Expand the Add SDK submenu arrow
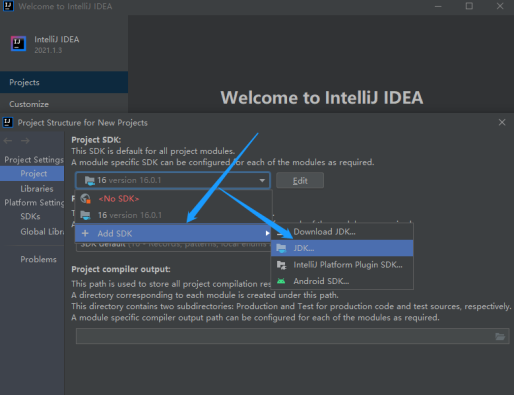This screenshot has width=514, height=395. point(267,233)
